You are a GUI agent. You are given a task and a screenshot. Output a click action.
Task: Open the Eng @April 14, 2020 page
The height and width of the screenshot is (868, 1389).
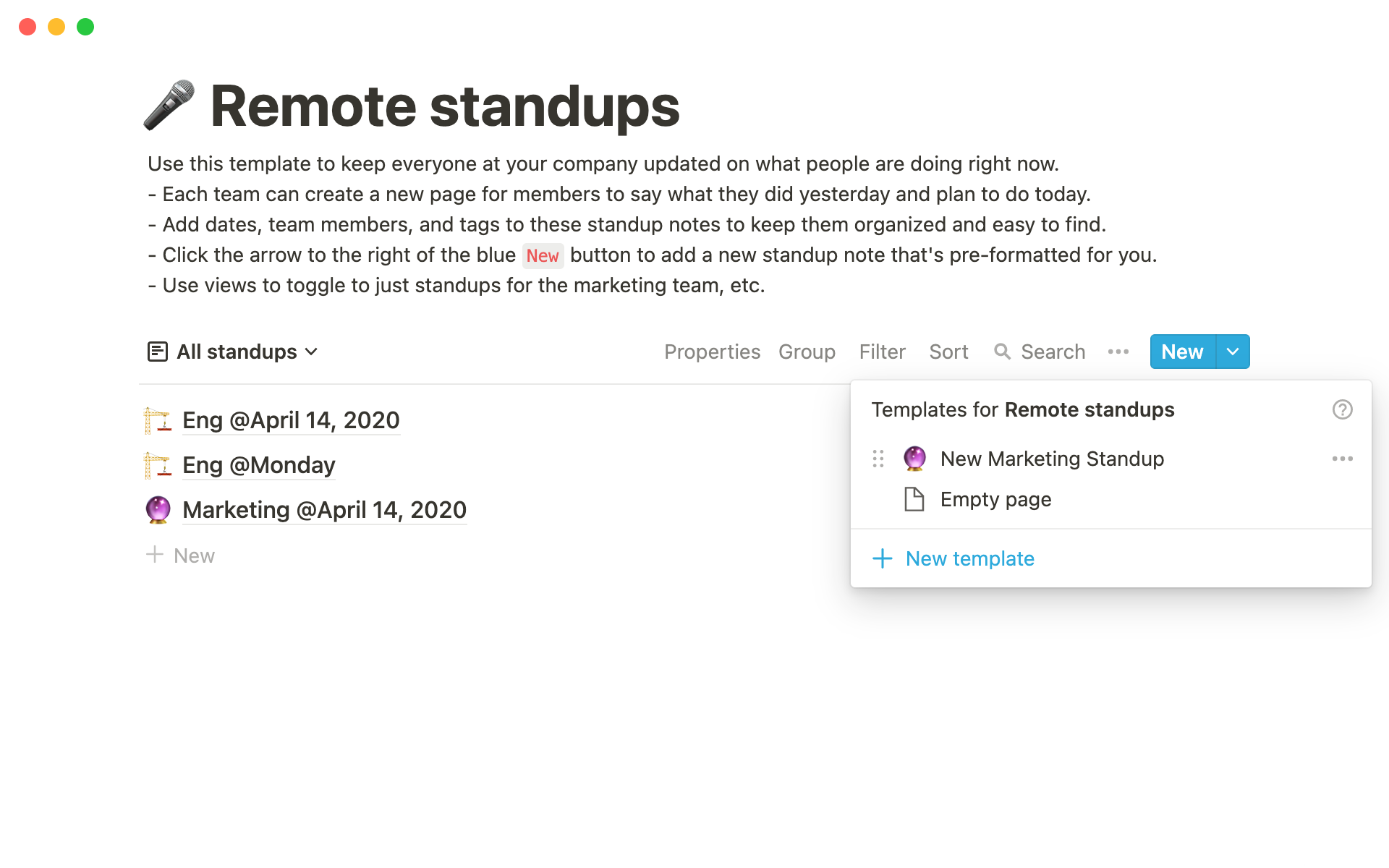[291, 420]
